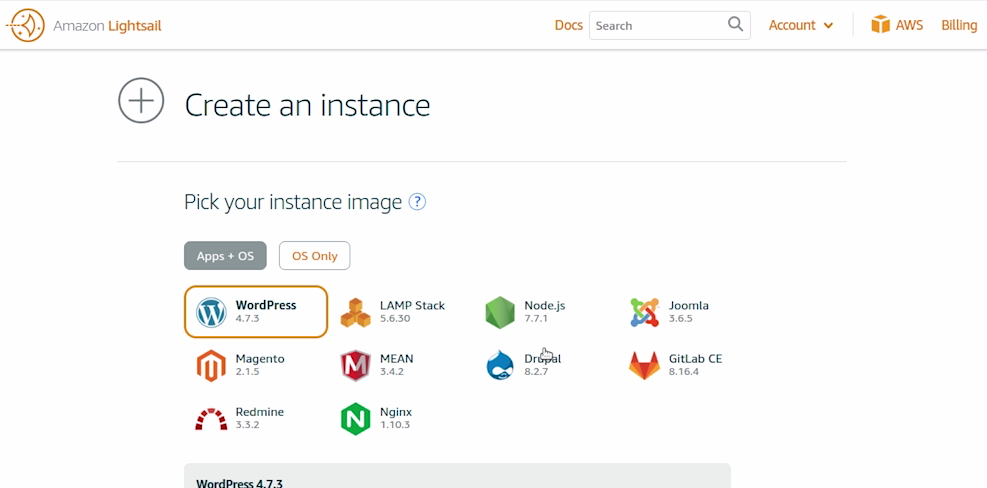Viewport: 987px width, 488px height.
Task: Go to Billing page
Action: (959, 25)
